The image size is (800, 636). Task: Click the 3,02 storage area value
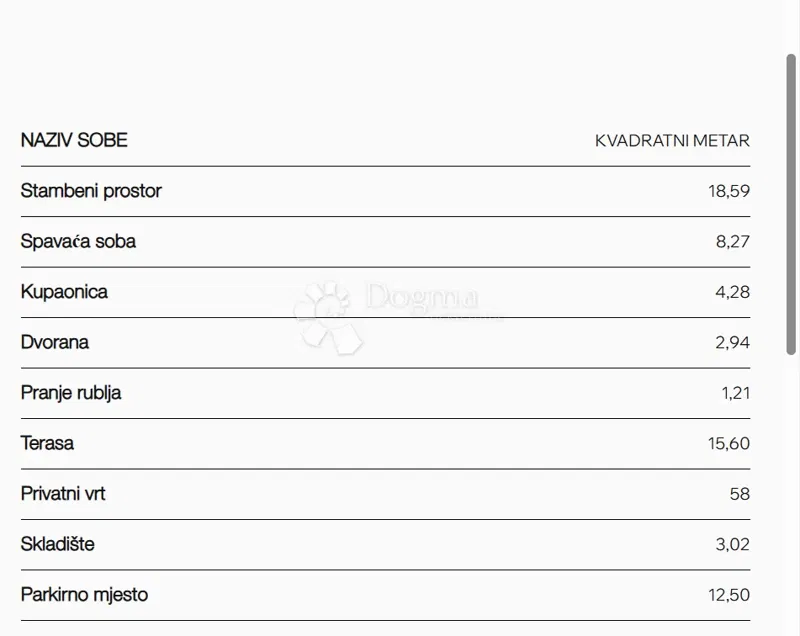pyautogui.click(x=733, y=544)
